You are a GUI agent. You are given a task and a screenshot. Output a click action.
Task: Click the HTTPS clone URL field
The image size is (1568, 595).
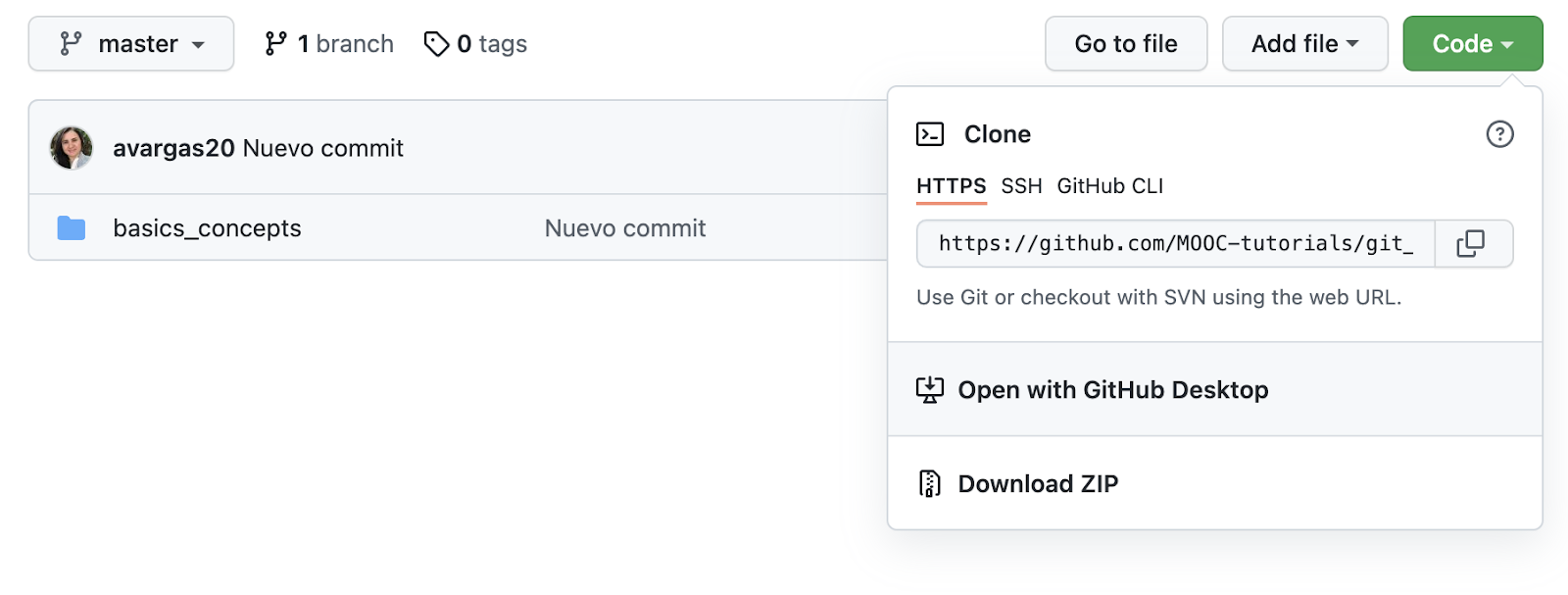click(1175, 243)
